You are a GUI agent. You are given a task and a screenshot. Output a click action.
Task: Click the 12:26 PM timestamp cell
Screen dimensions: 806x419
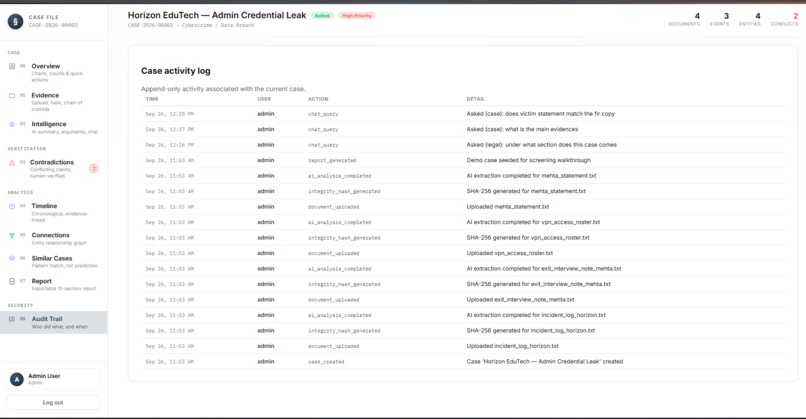pos(170,145)
